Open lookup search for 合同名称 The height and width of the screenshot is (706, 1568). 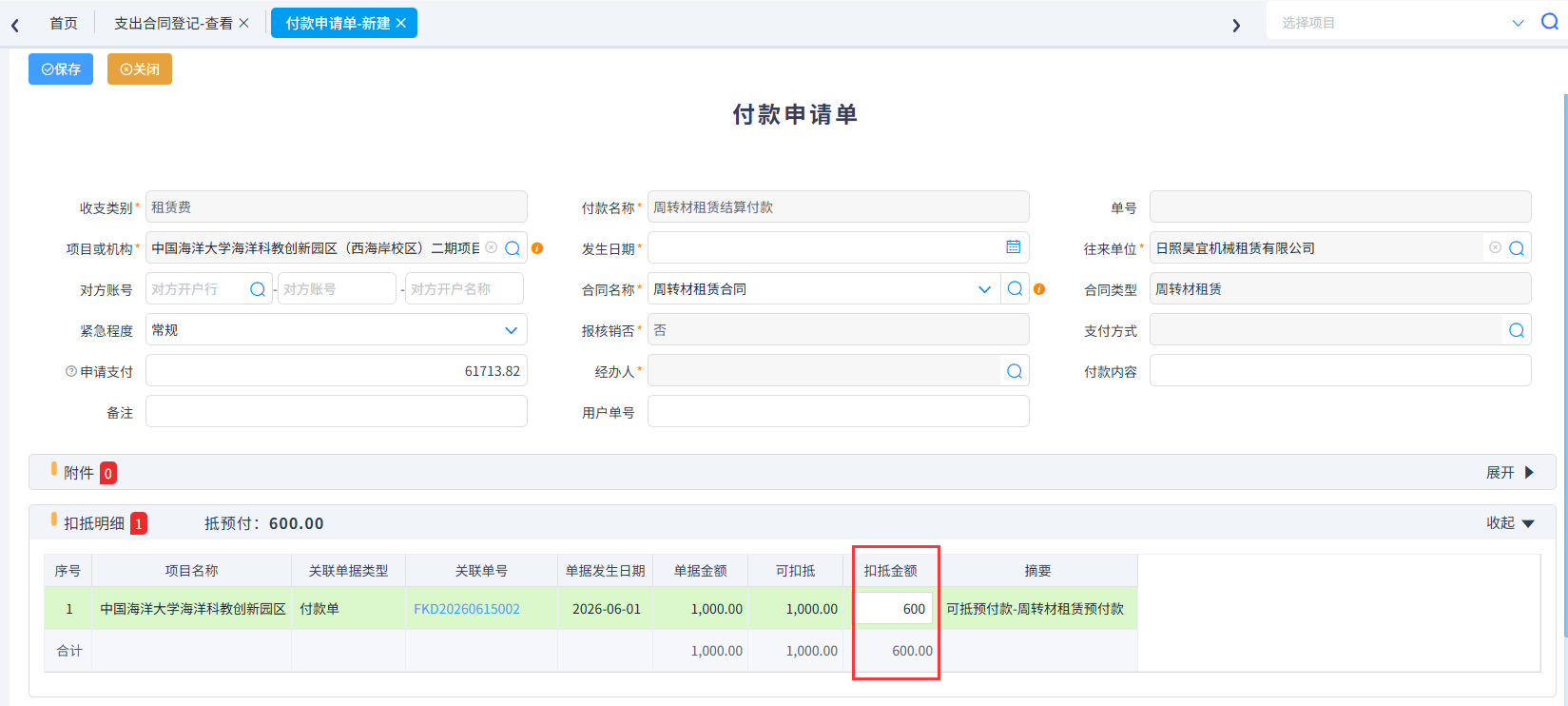pyautogui.click(x=1015, y=288)
